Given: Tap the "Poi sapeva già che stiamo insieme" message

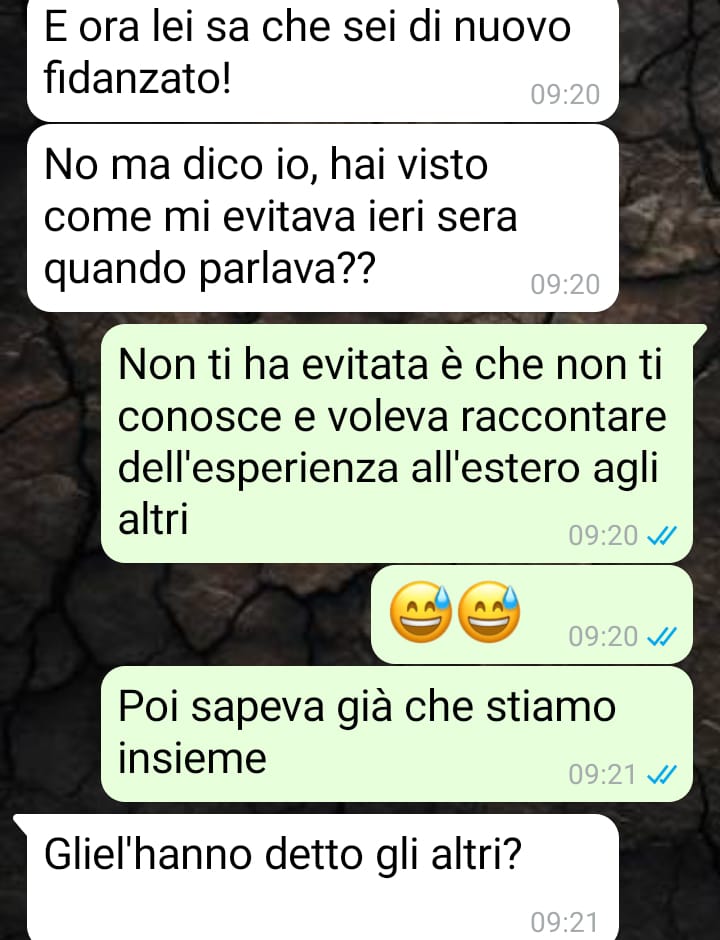Looking at the screenshot, I should 397,734.
